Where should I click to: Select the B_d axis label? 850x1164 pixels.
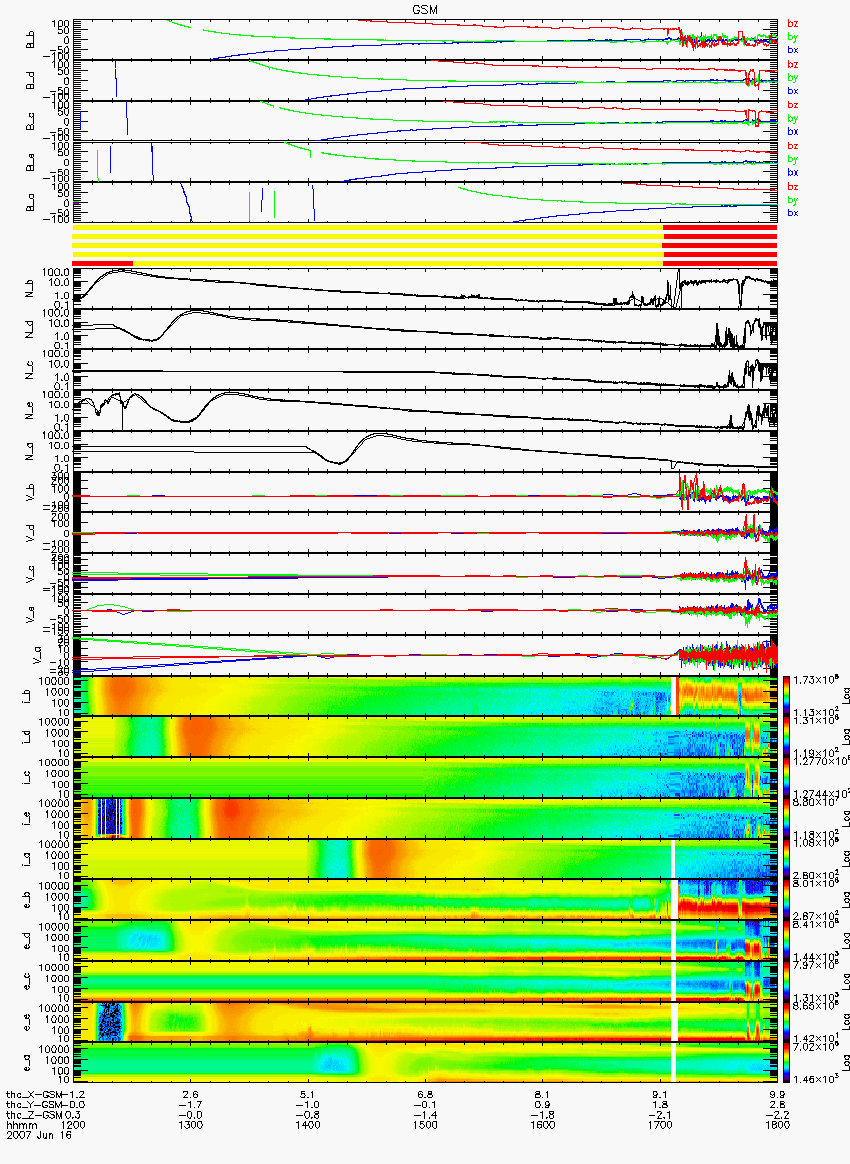coord(31,81)
